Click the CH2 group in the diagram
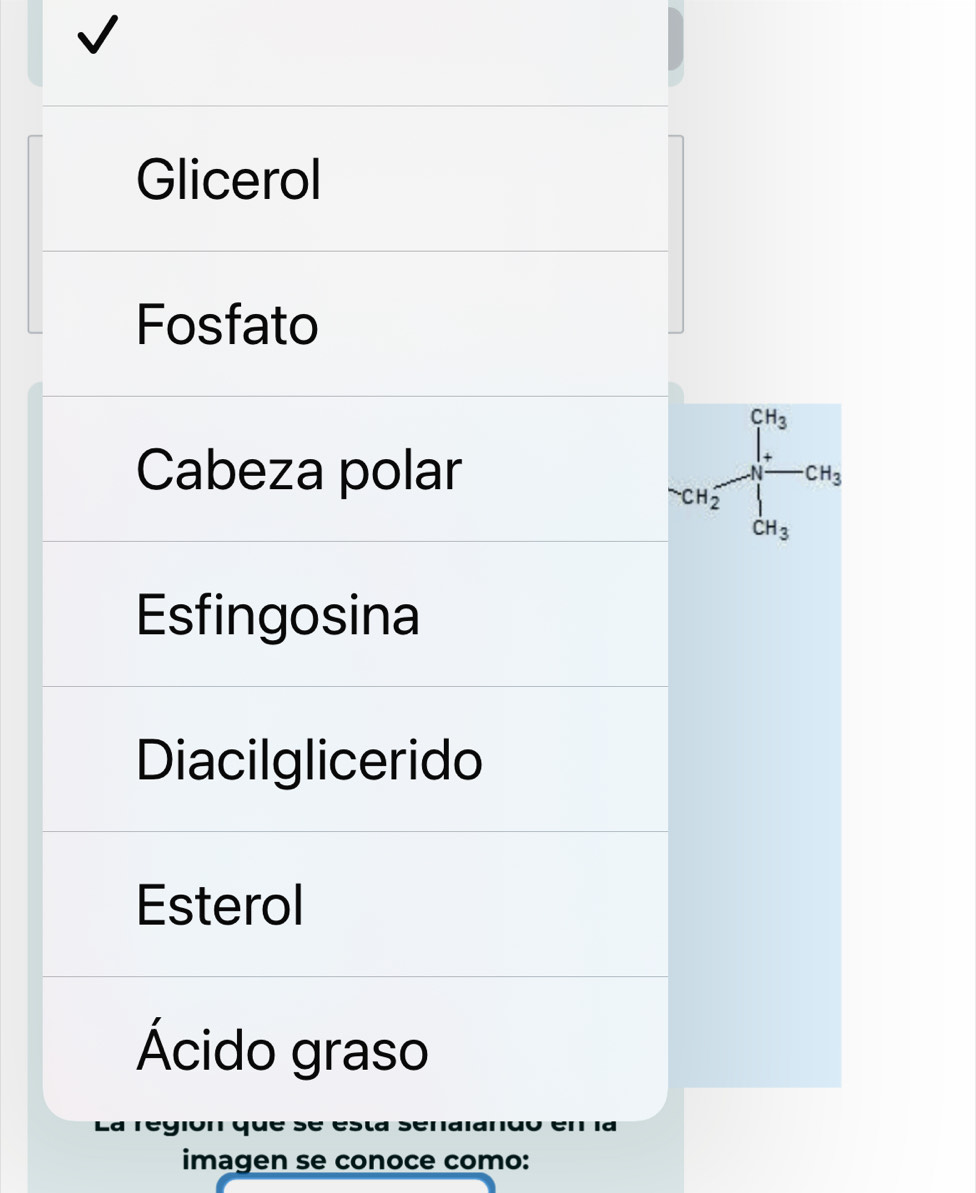 coord(700,495)
